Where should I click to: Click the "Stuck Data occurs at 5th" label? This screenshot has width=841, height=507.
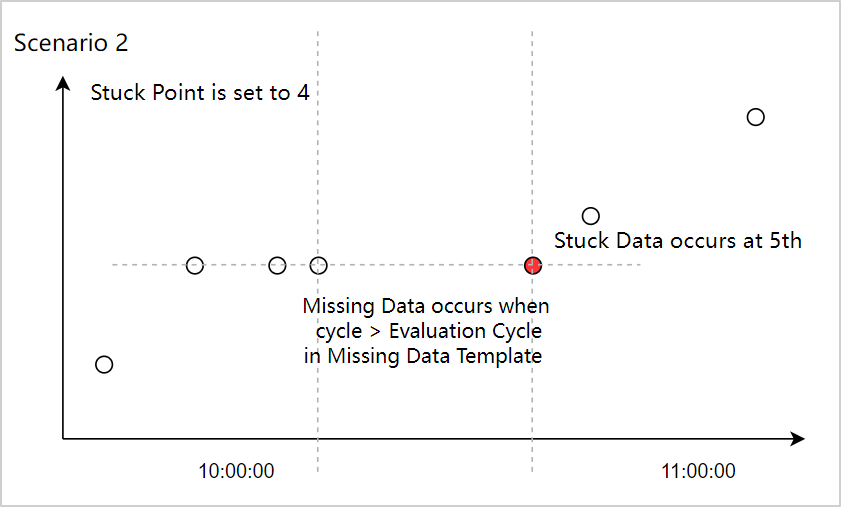pos(677,240)
